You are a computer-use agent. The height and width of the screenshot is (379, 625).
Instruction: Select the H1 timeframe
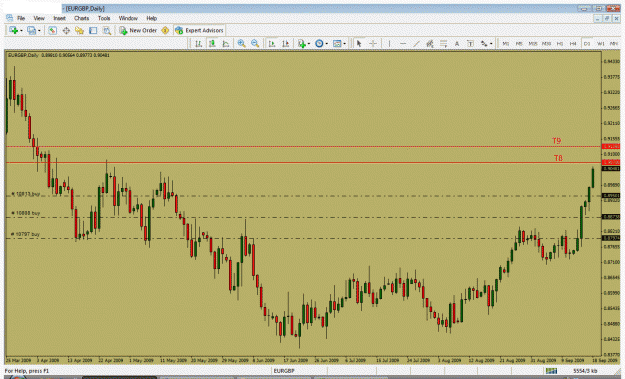pos(560,43)
